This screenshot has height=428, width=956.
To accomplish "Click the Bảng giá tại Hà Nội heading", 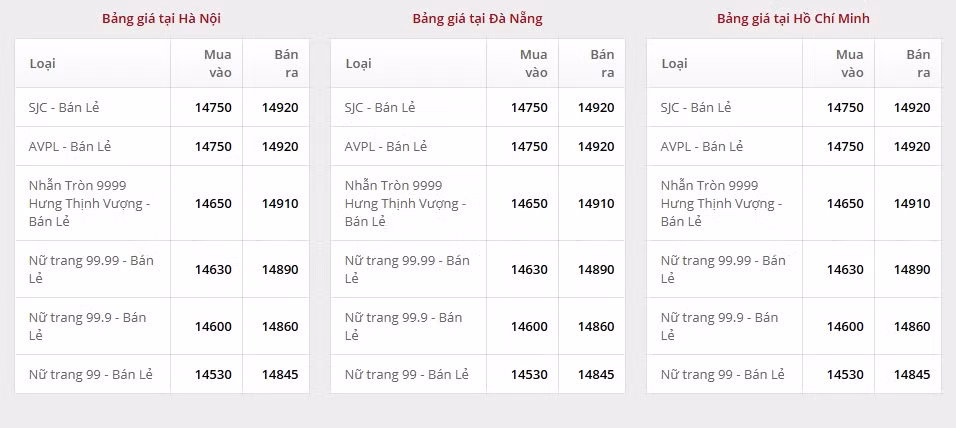I will (162, 19).
